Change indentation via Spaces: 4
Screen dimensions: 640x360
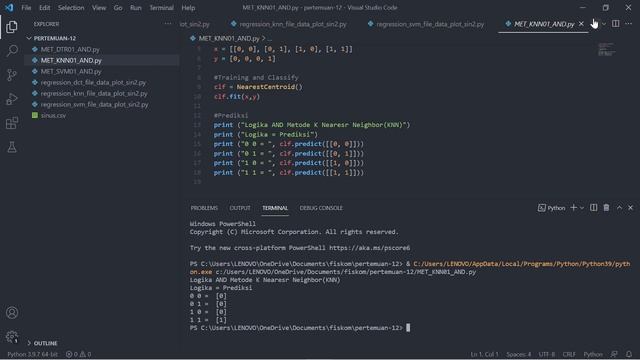[518, 354]
